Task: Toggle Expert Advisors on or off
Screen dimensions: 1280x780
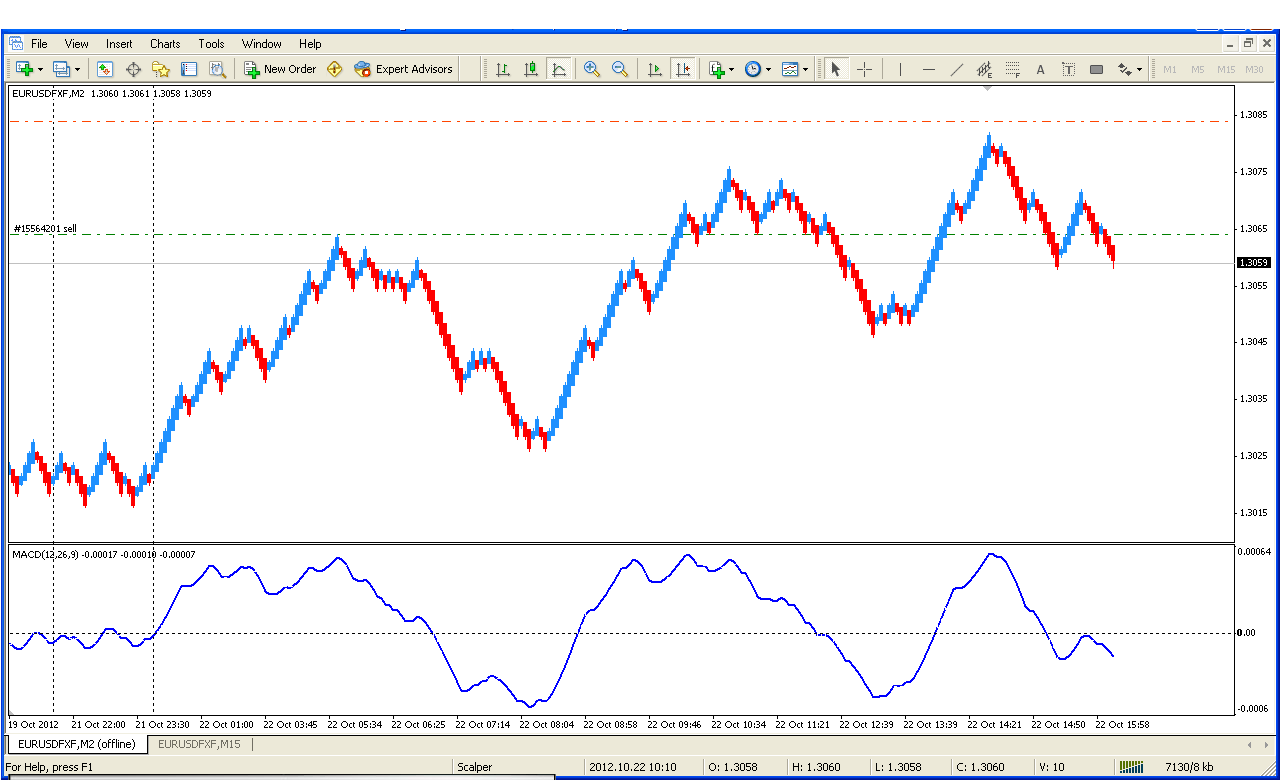Action: [x=403, y=69]
